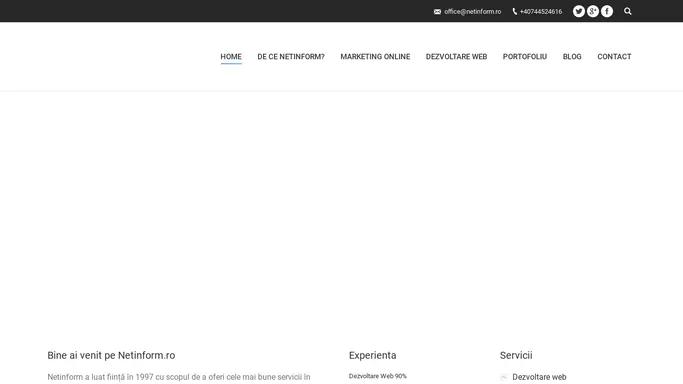683x384 pixels.
Task: Open the Contact menu item
Action: click(x=614, y=57)
